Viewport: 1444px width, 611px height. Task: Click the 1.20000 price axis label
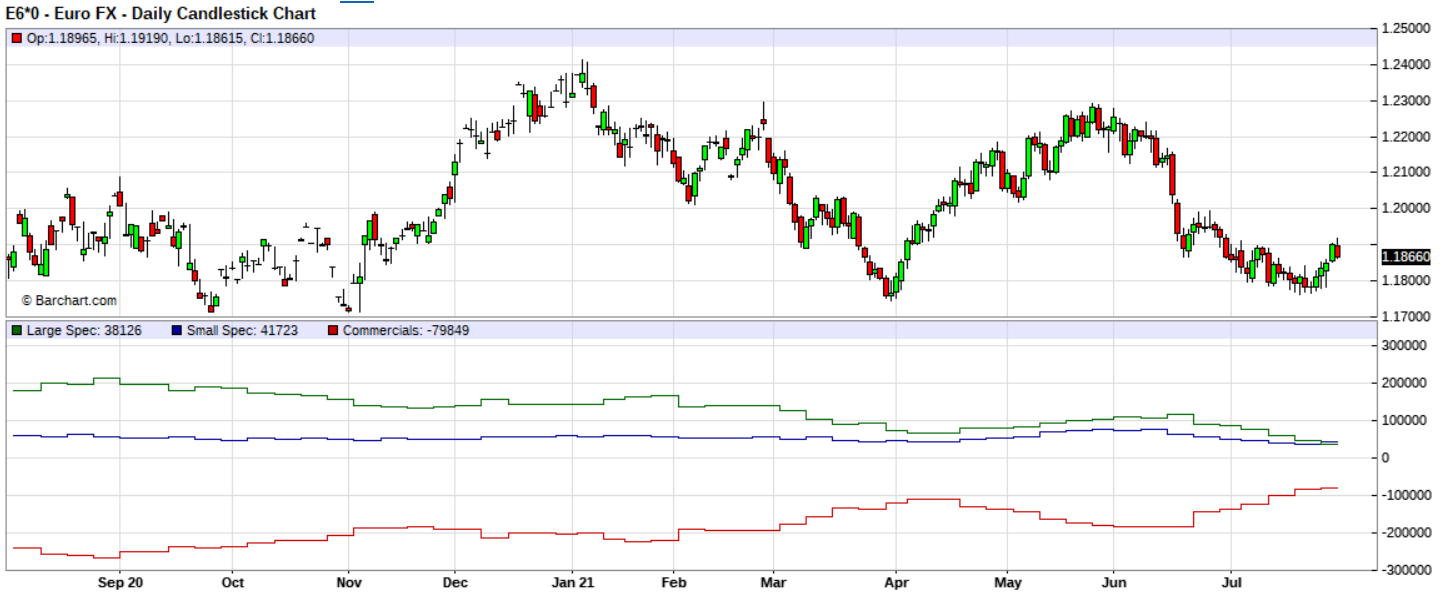click(x=1405, y=209)
